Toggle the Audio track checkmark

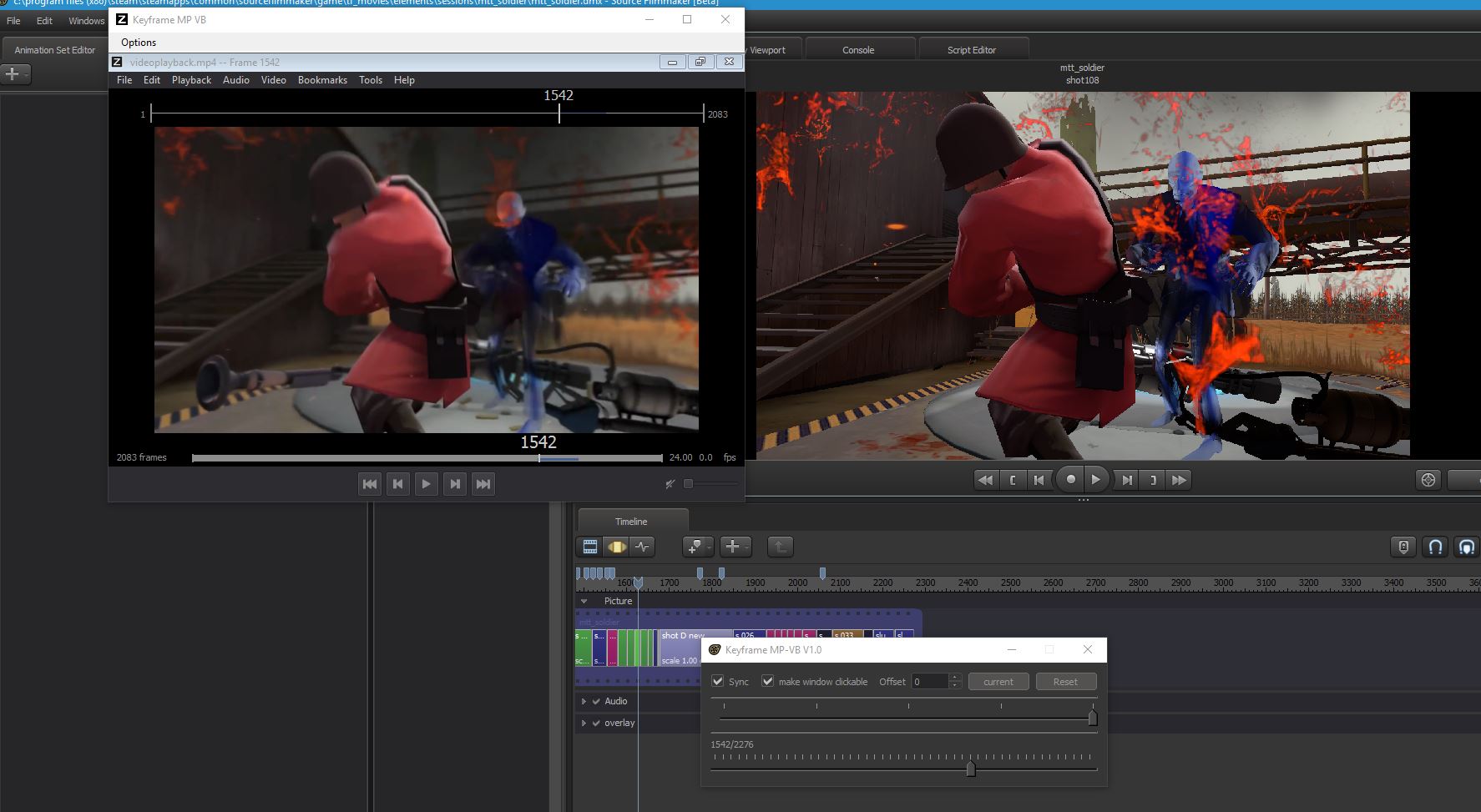click(596, 701)
